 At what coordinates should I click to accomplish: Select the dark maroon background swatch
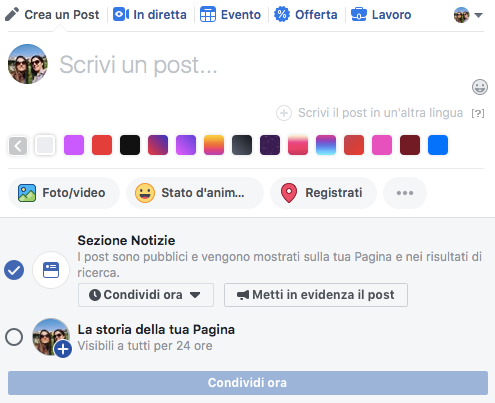tap(410, 145)
